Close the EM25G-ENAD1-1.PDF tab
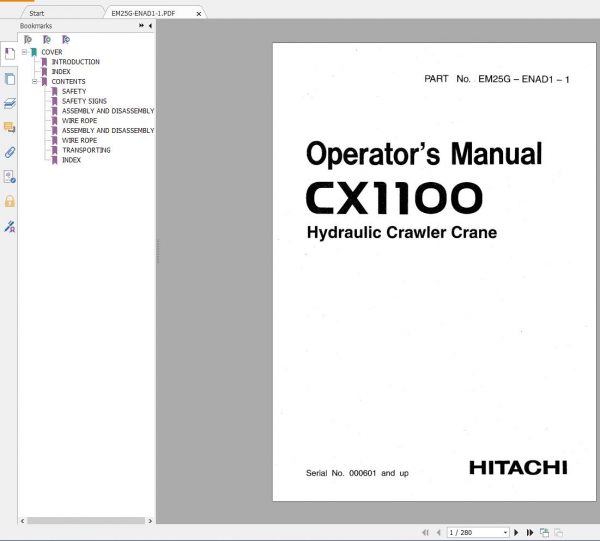The width and height of the screenshot is (600, 541). 199,14
